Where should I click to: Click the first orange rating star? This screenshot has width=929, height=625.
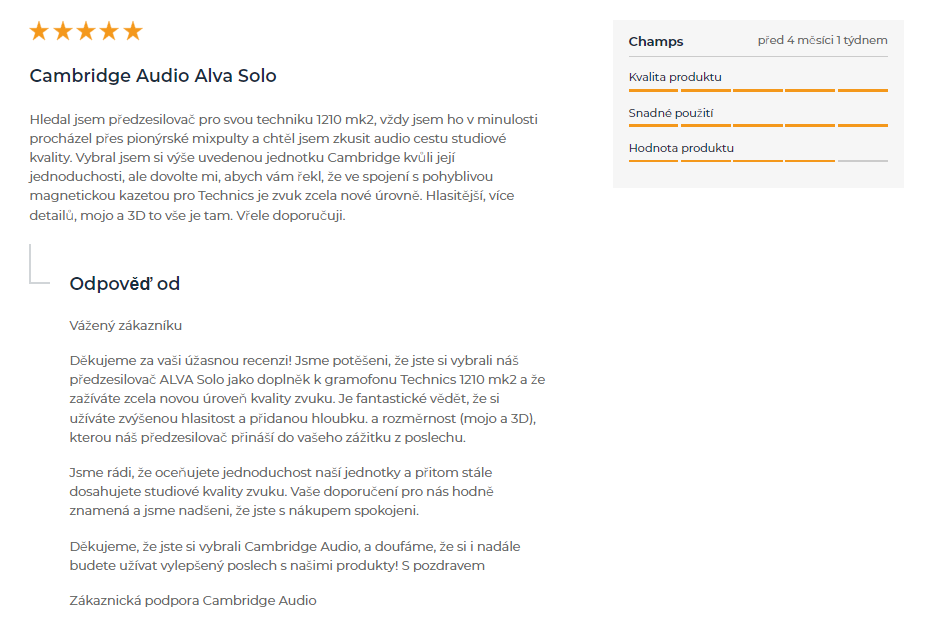pyautogui.click(x=39, y=31)
